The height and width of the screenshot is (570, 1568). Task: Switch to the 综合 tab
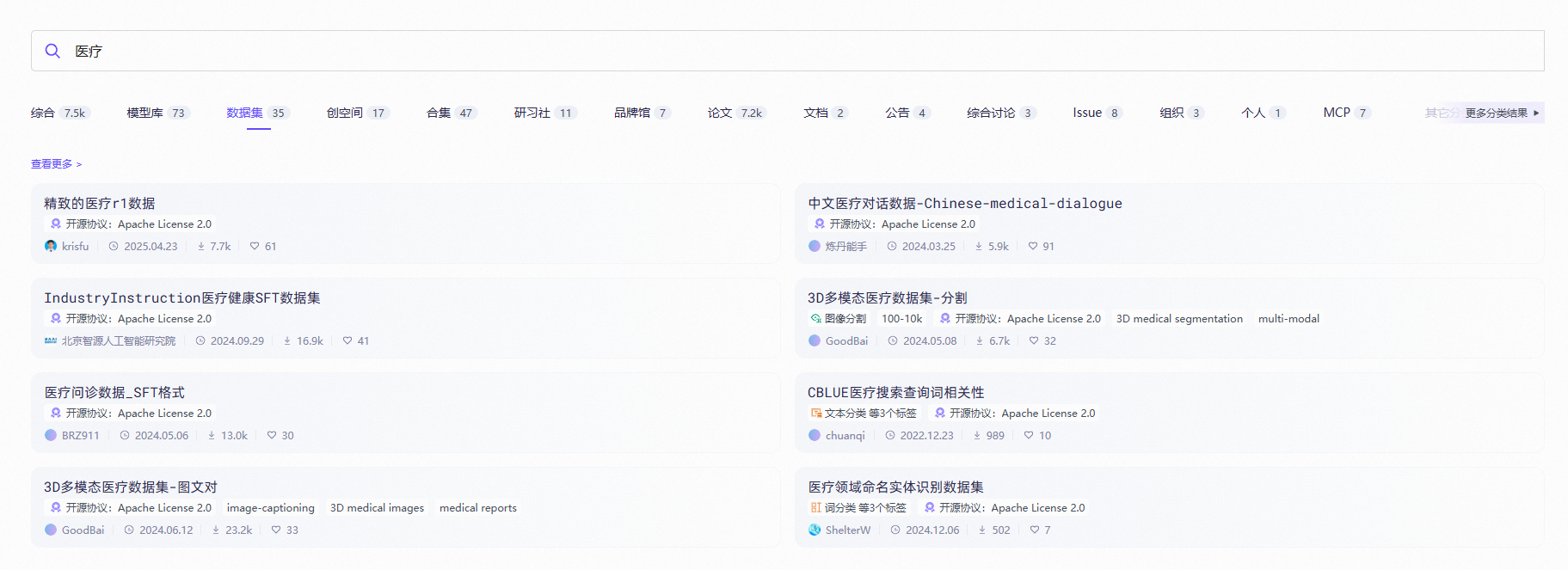(59, 113)
